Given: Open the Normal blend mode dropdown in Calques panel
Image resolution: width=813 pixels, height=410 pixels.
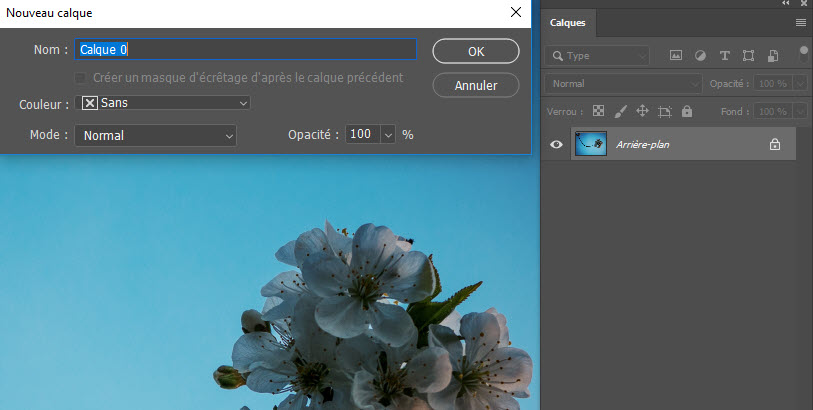Looking at the screenshot, I should (x=623, y=83).
